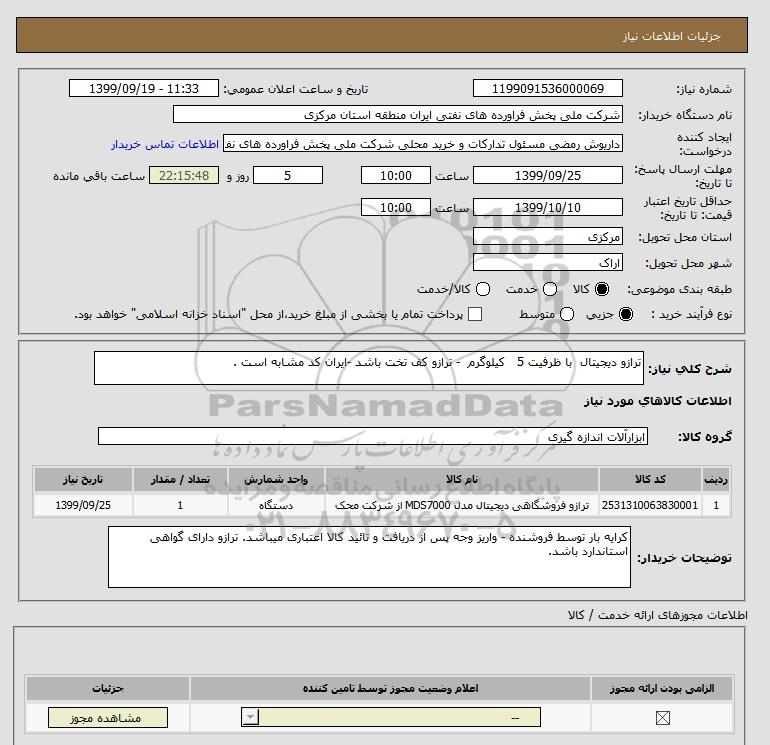770x745 pixels.
Task: Click the کد کالا column header
Action: point(650,479)
